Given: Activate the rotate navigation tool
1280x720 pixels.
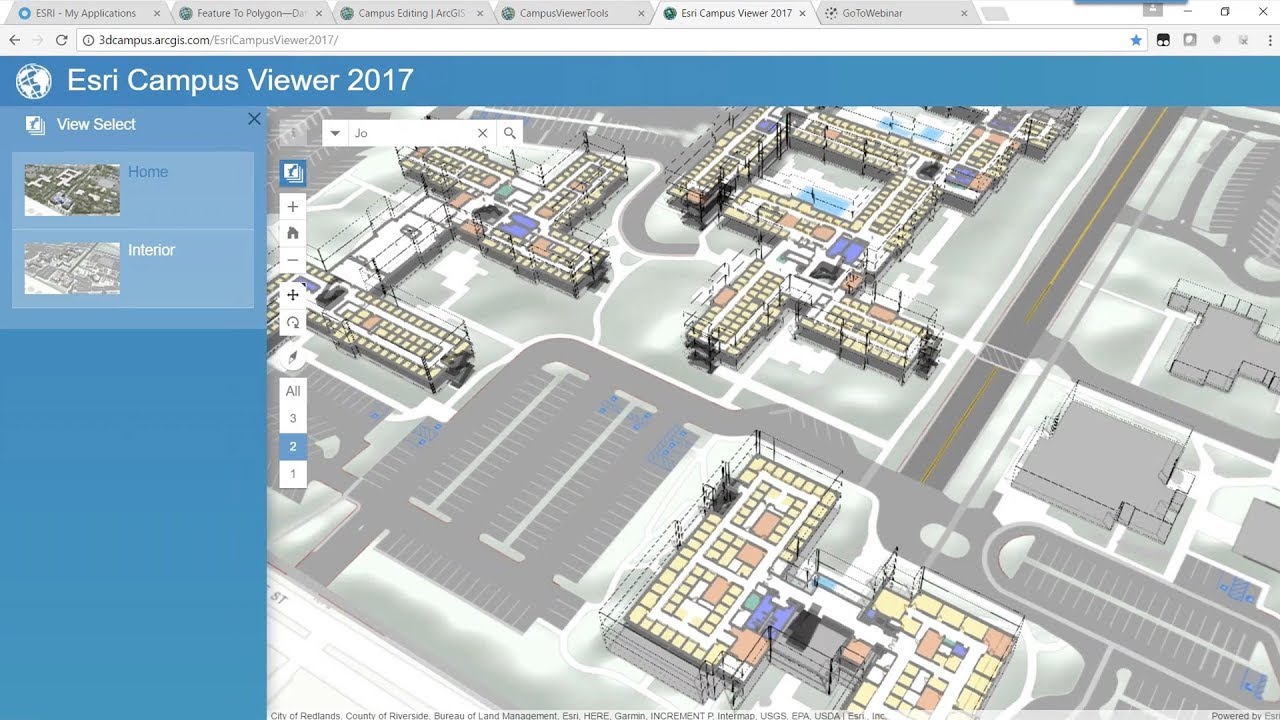Looking at the screenshot, I should (x=292, y=322).
